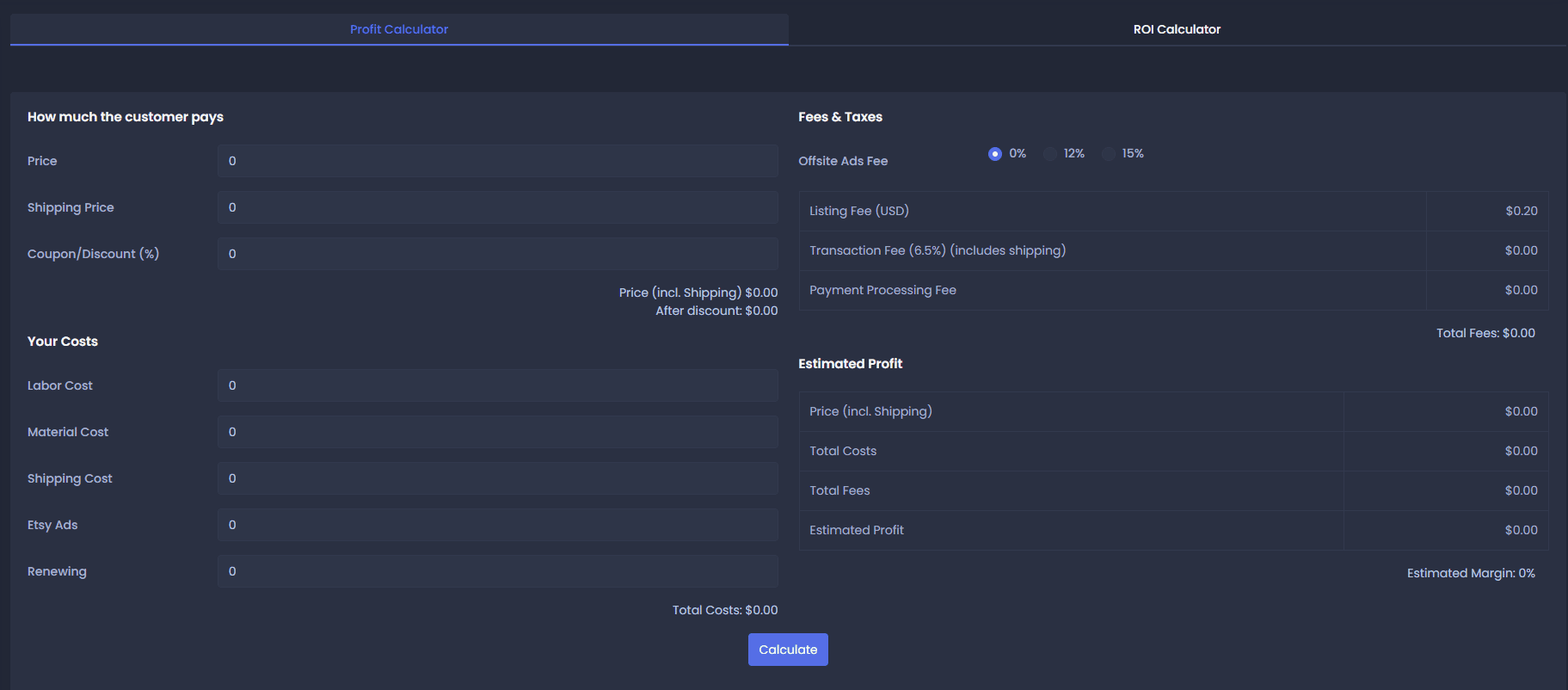Click the Estimated Margin: 0% text
The width and height of the screenshot is (1568, 690).
(1471, 573)
